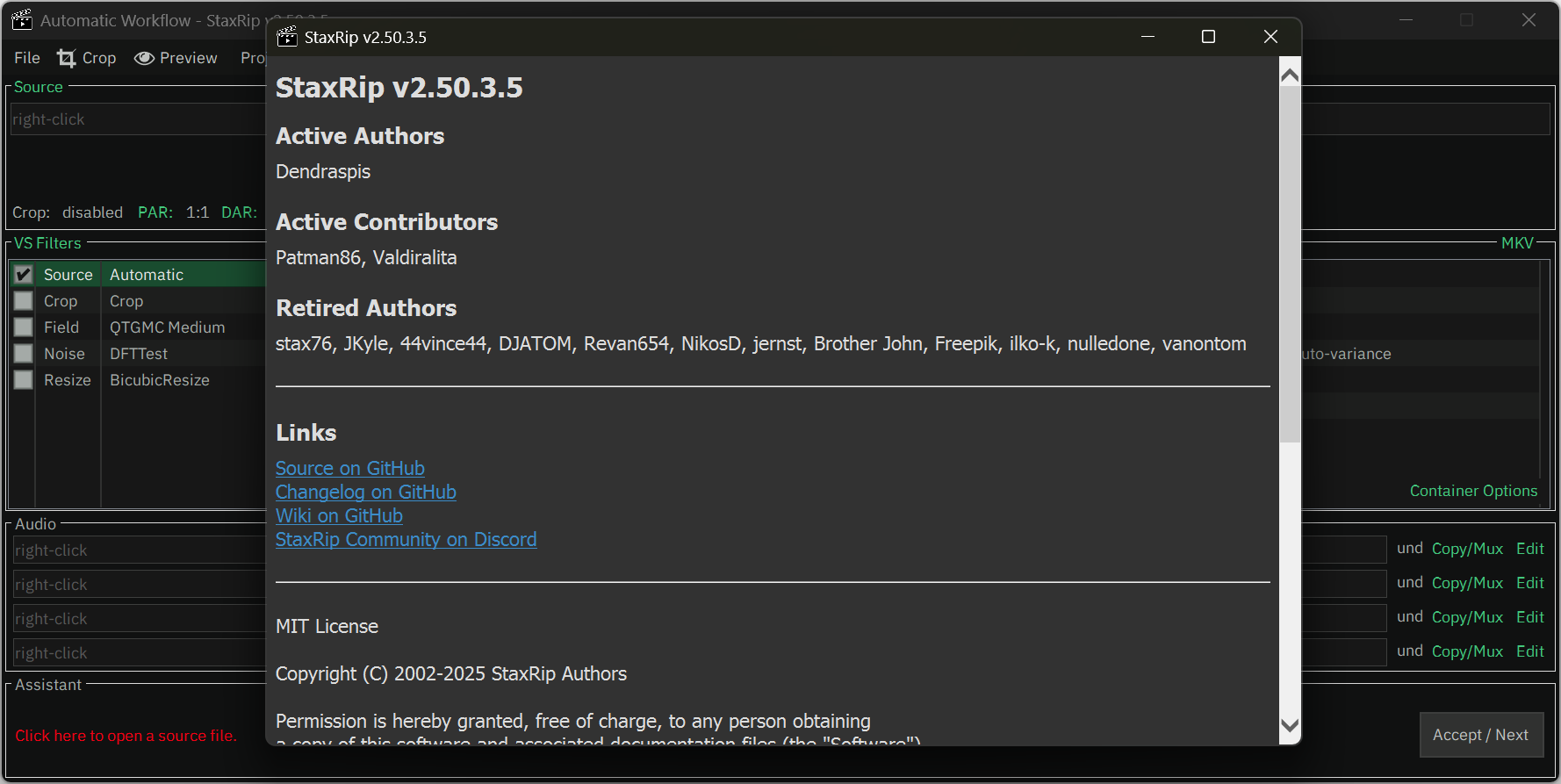Image resolution: width=1561 pixels, height=784 pixels.
Task: Enable the Noise filter checkbox
Action: click(24, 354)
